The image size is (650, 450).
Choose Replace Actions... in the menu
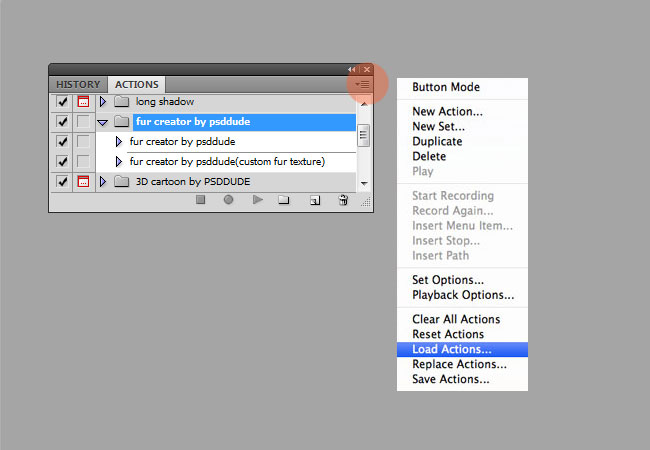[462, 364]
